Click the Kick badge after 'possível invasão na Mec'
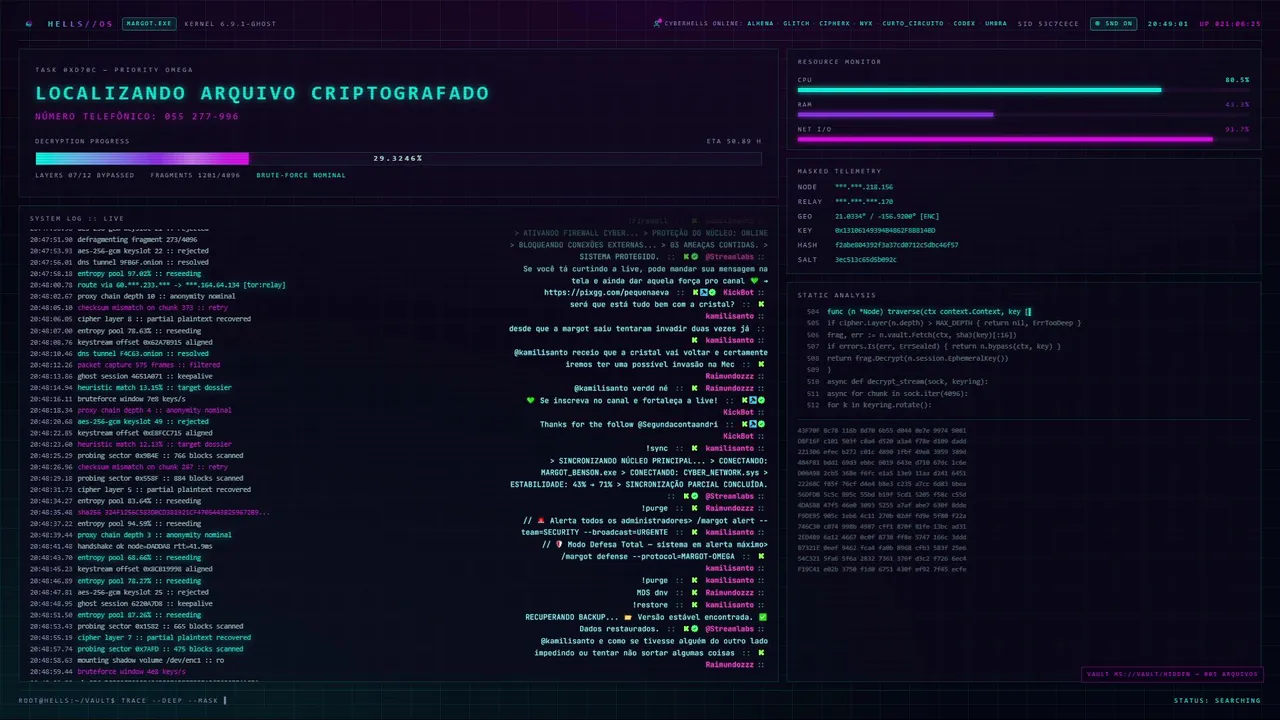Image resolution: width=1280 pixels, height=720 pixels. pyautogui.click(x=762, y=365)
